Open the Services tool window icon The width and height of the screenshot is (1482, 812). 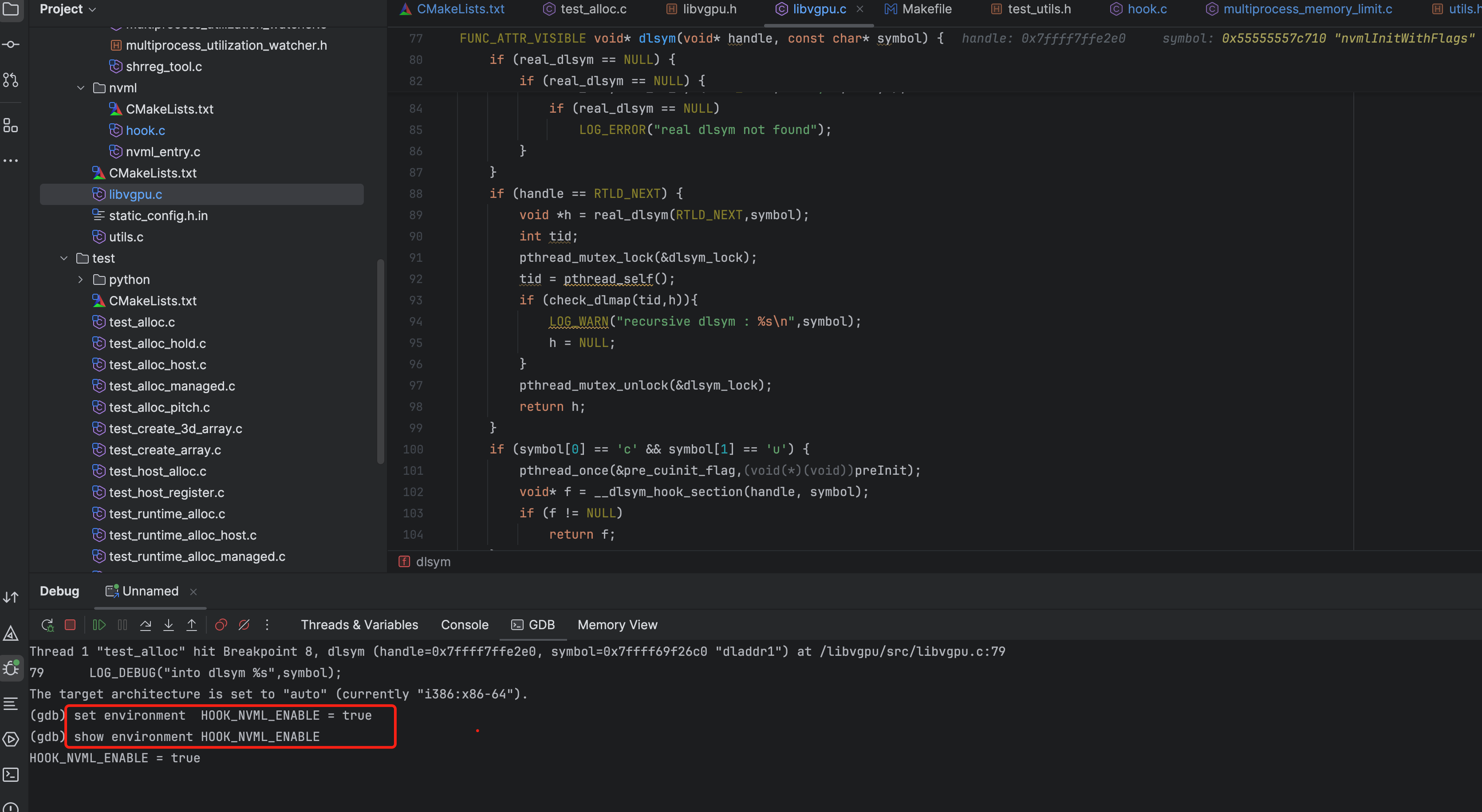click(x=11, y=740)
